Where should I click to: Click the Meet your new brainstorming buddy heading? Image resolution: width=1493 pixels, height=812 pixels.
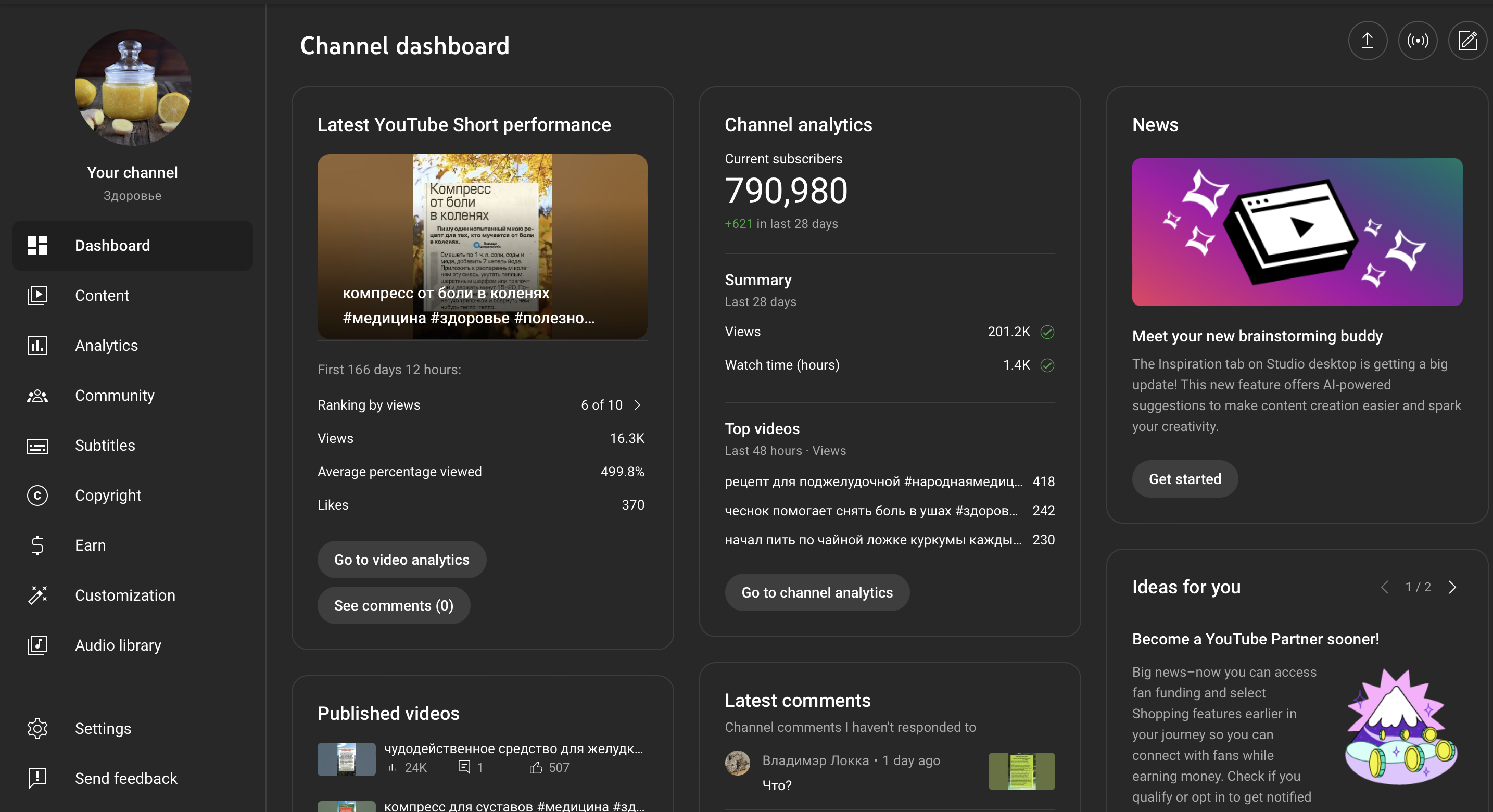coord(1257,336)
